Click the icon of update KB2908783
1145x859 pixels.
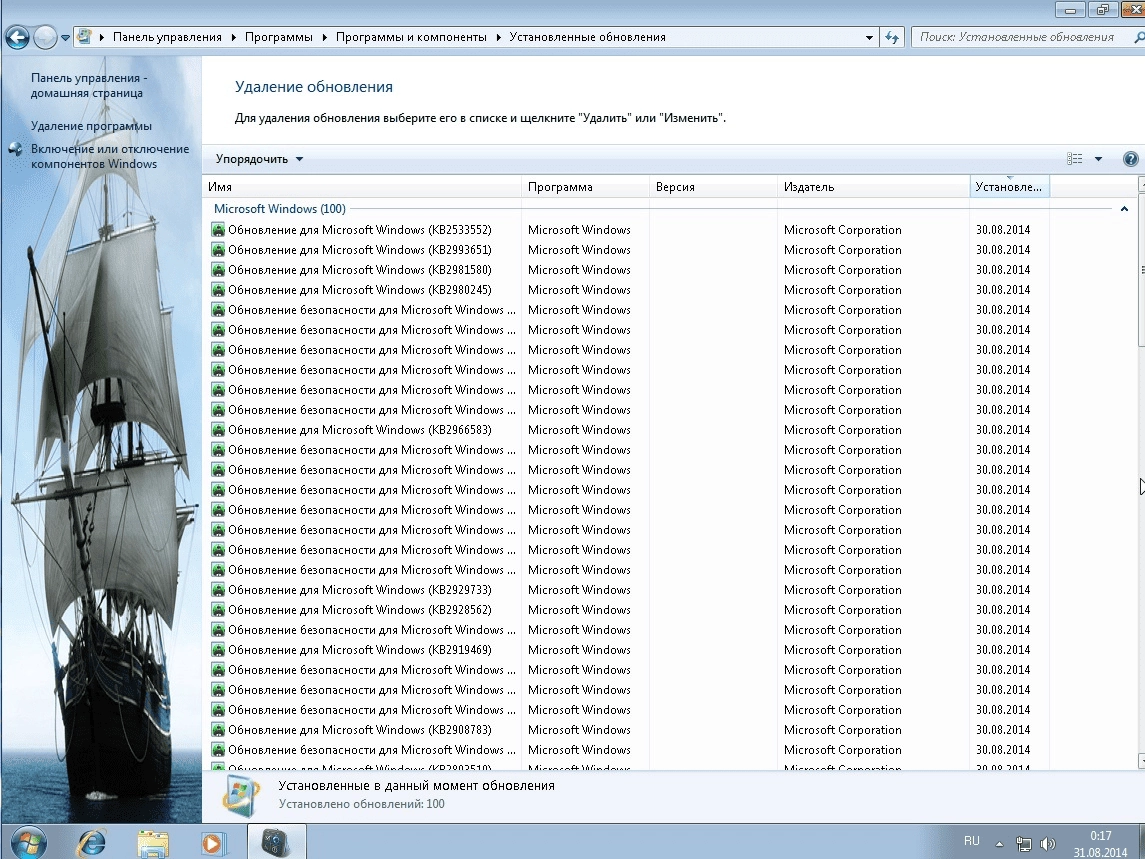pyautogui.click(x=218, y=730)
